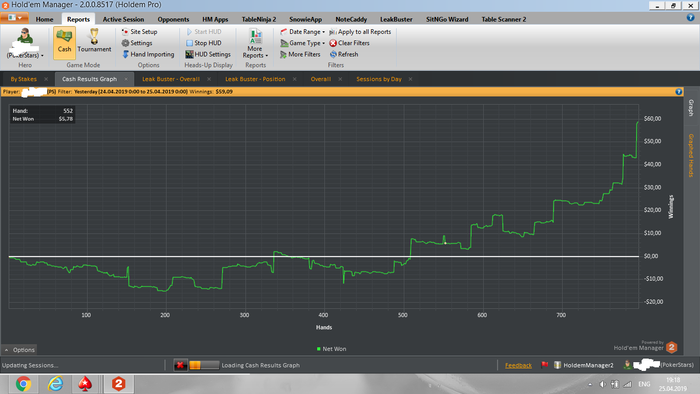Select the Cash game mode icon
Screen dimensions: 700x394
[64, 42]
